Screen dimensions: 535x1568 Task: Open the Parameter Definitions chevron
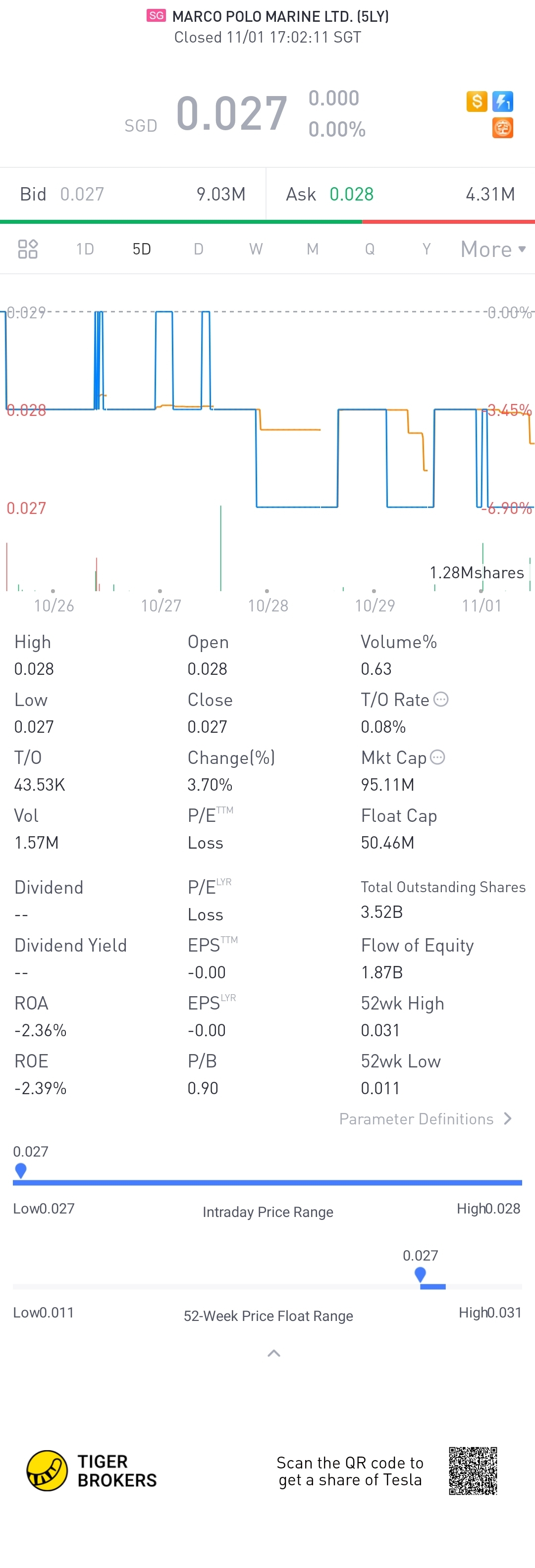click(x=508, y=1119)
